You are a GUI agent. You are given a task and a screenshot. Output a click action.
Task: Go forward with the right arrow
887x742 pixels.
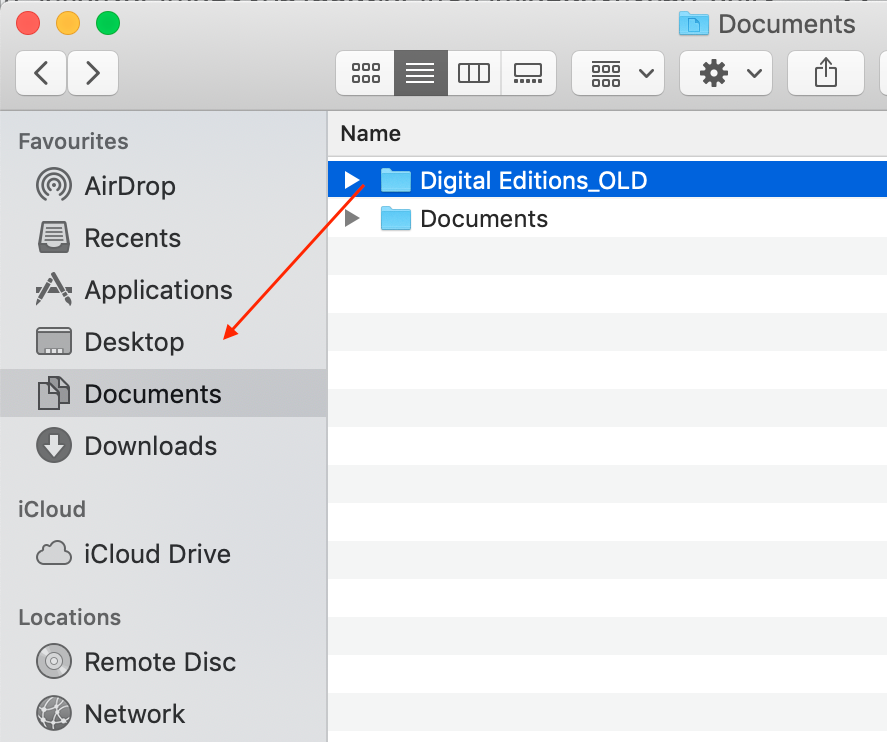point(93,73)
